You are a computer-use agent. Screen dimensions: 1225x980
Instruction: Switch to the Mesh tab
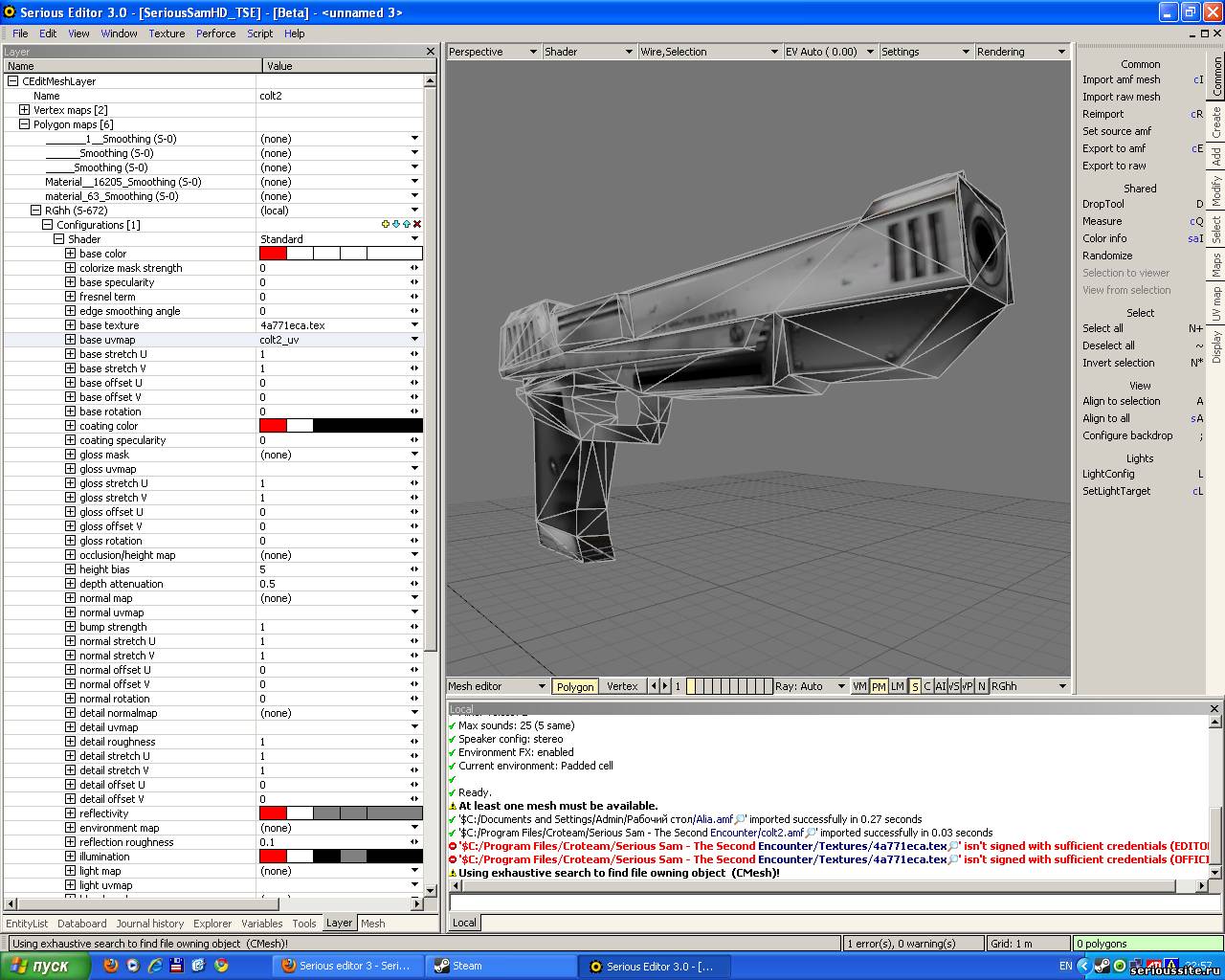point(373,924)
